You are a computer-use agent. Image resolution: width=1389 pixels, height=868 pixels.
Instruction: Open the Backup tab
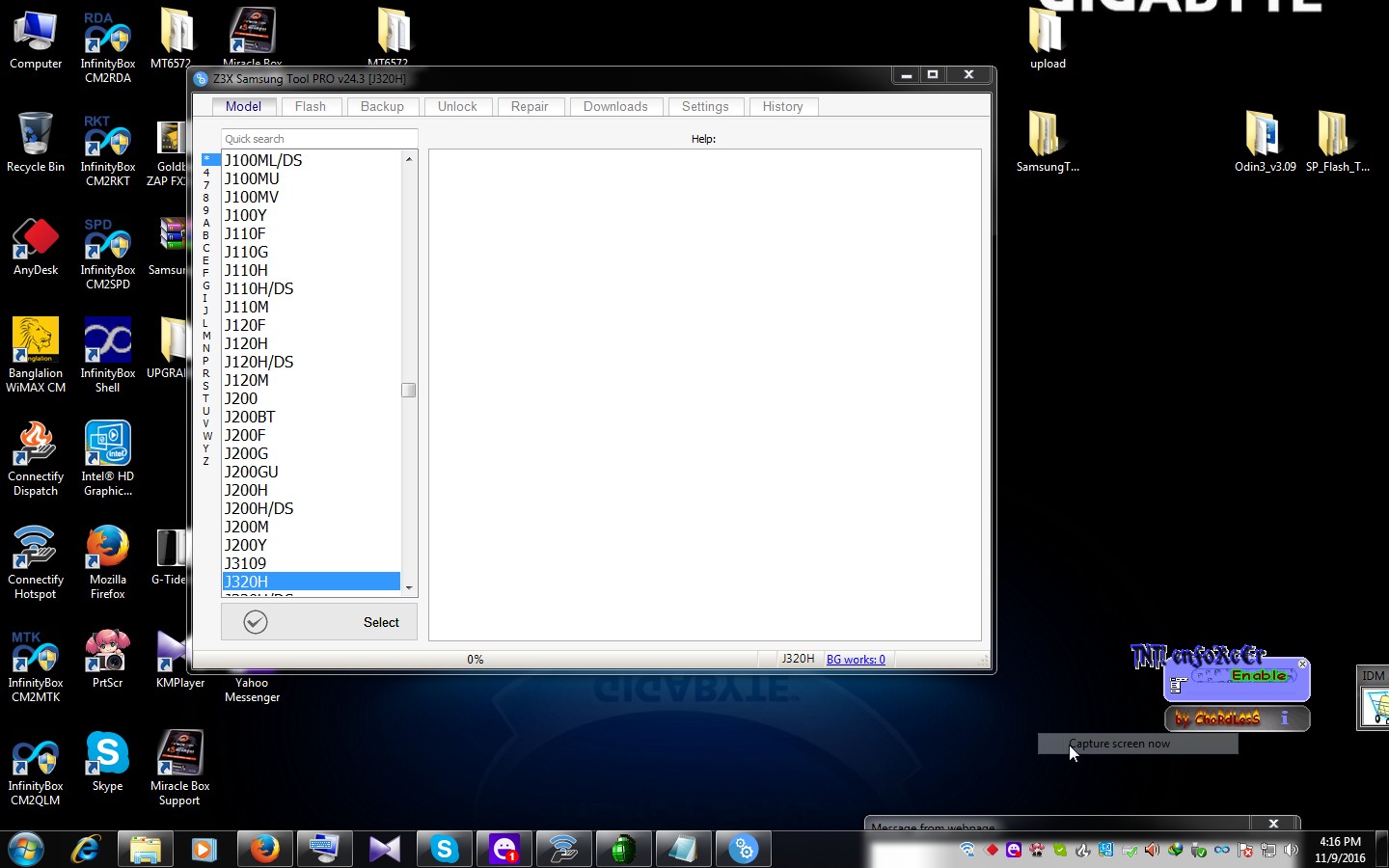coord(382,106)
